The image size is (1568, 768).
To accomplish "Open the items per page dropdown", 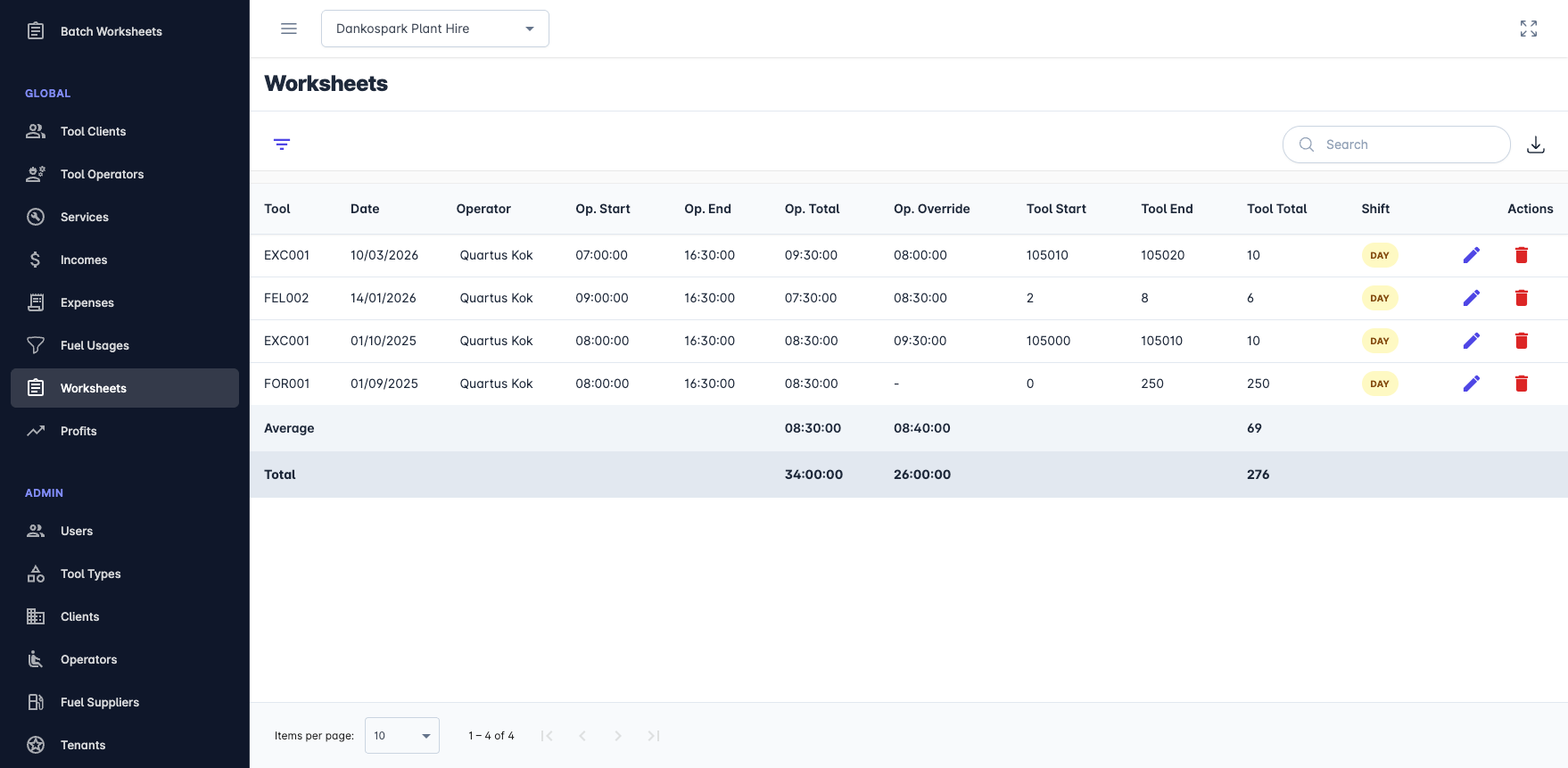I will click(402, 736).
